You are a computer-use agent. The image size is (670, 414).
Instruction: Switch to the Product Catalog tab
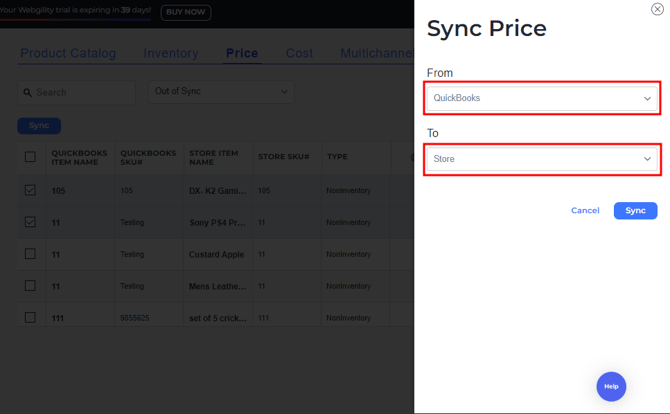[x=68, y=53]
